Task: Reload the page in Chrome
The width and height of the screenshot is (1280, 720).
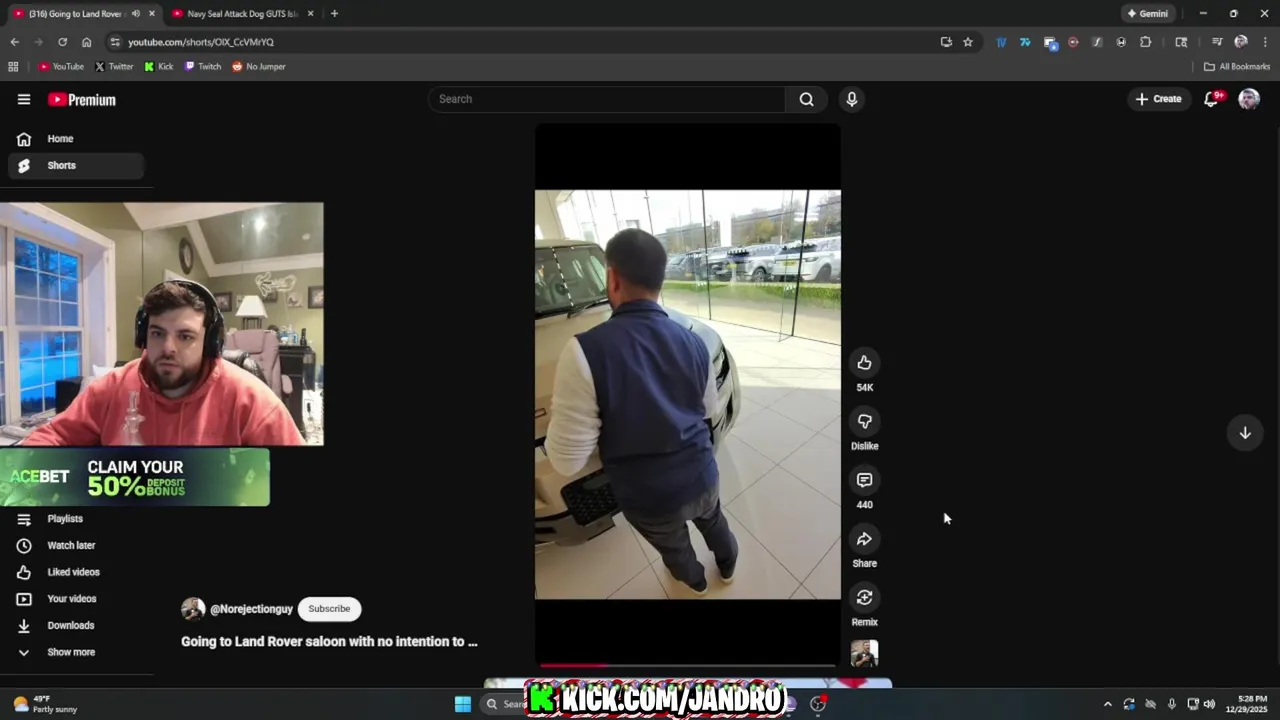Action: 62,42
